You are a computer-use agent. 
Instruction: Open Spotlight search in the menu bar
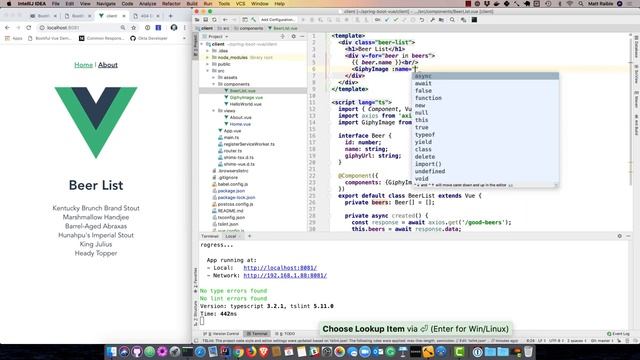[580, 4]
